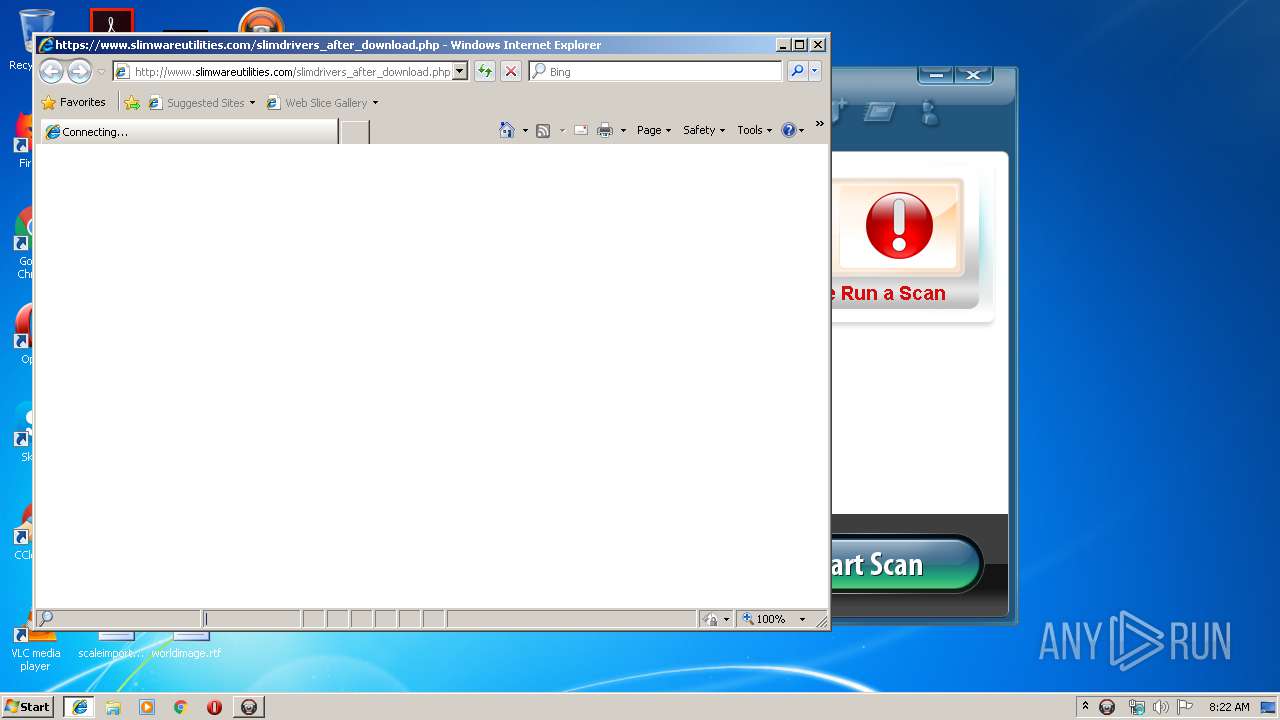
Task: Expand the address bar autocomplete dropdown
Action: pos(460,71)
